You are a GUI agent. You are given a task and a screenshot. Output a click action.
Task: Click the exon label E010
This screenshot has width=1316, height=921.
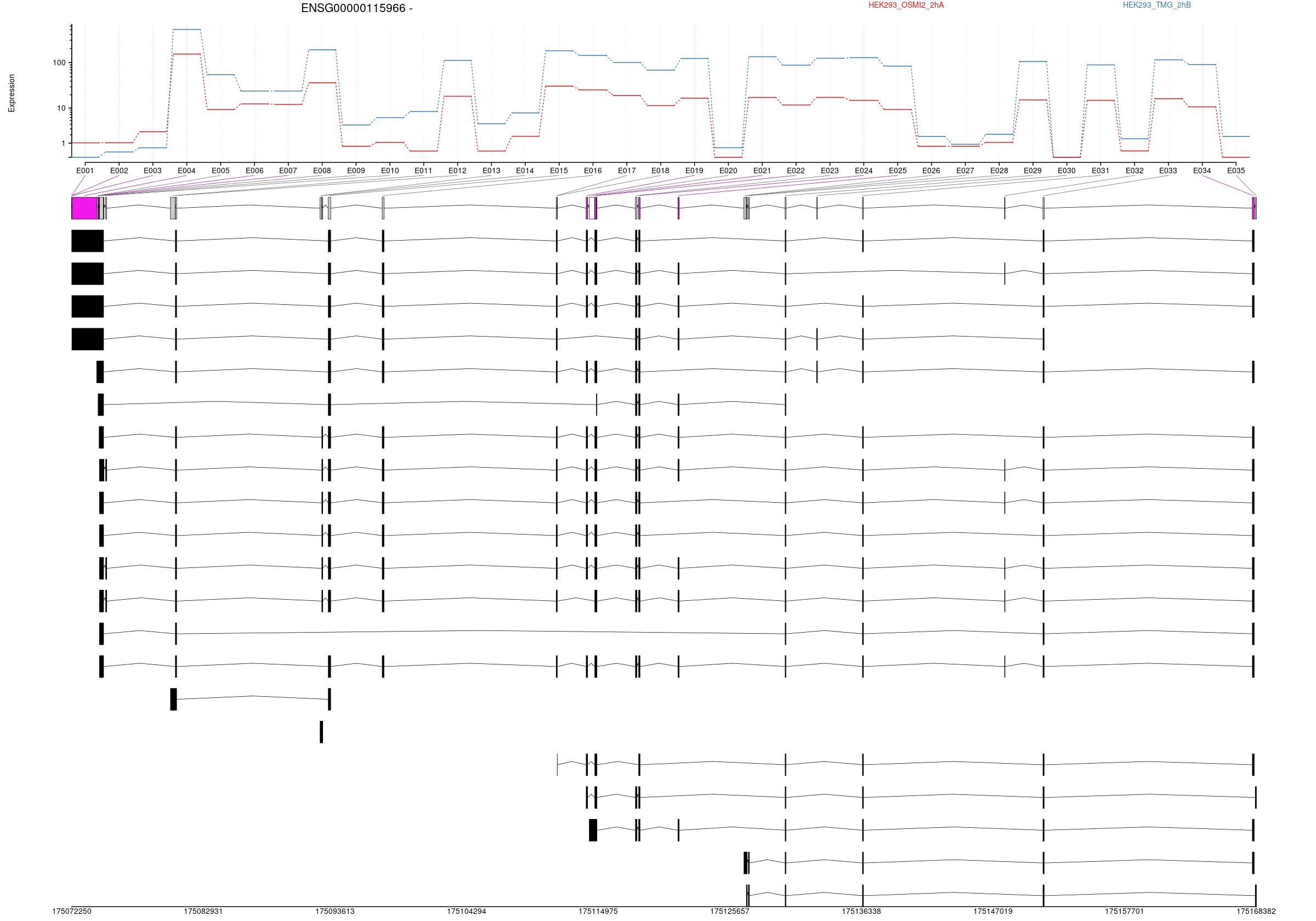[x=390, y=171]
